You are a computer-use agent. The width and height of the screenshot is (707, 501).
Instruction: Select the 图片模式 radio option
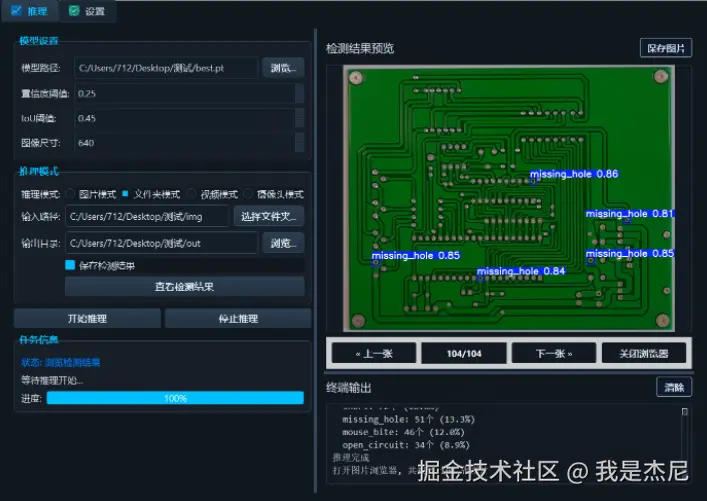[71, 194]
